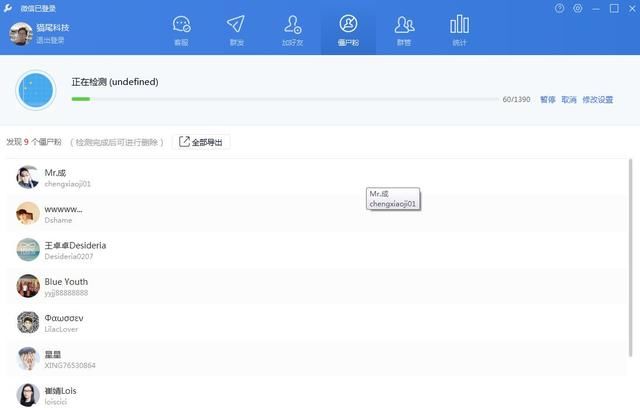This screenshot has height=412, width=640.
Task: Click the avatar next to XING76530864
Action: tap(28, 359)
